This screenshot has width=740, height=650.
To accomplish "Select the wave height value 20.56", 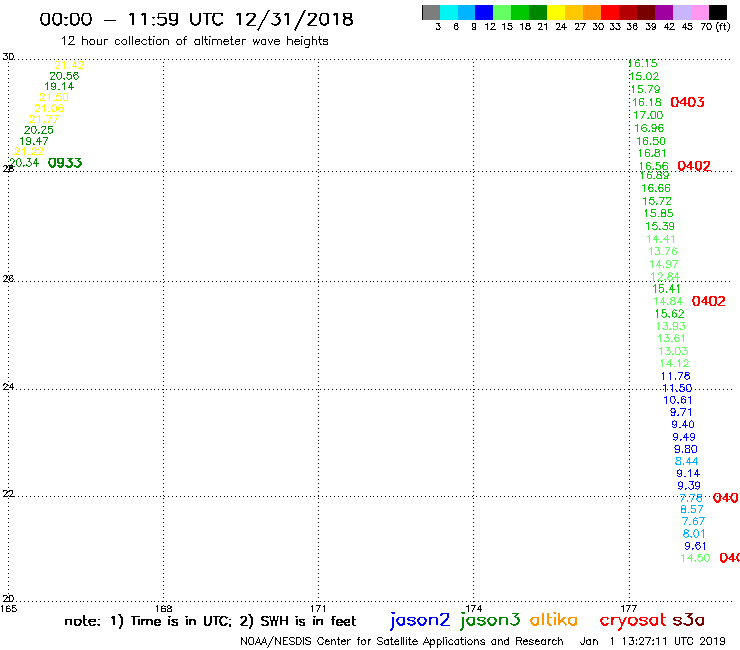I will [x=64, y=76].
